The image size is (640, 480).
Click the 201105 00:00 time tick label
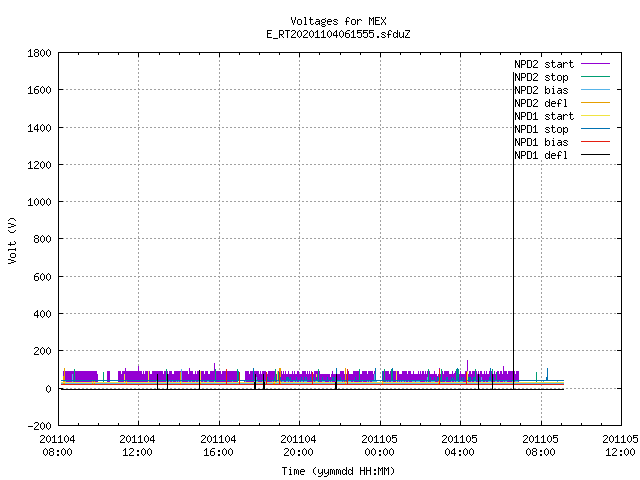[379, 446]
